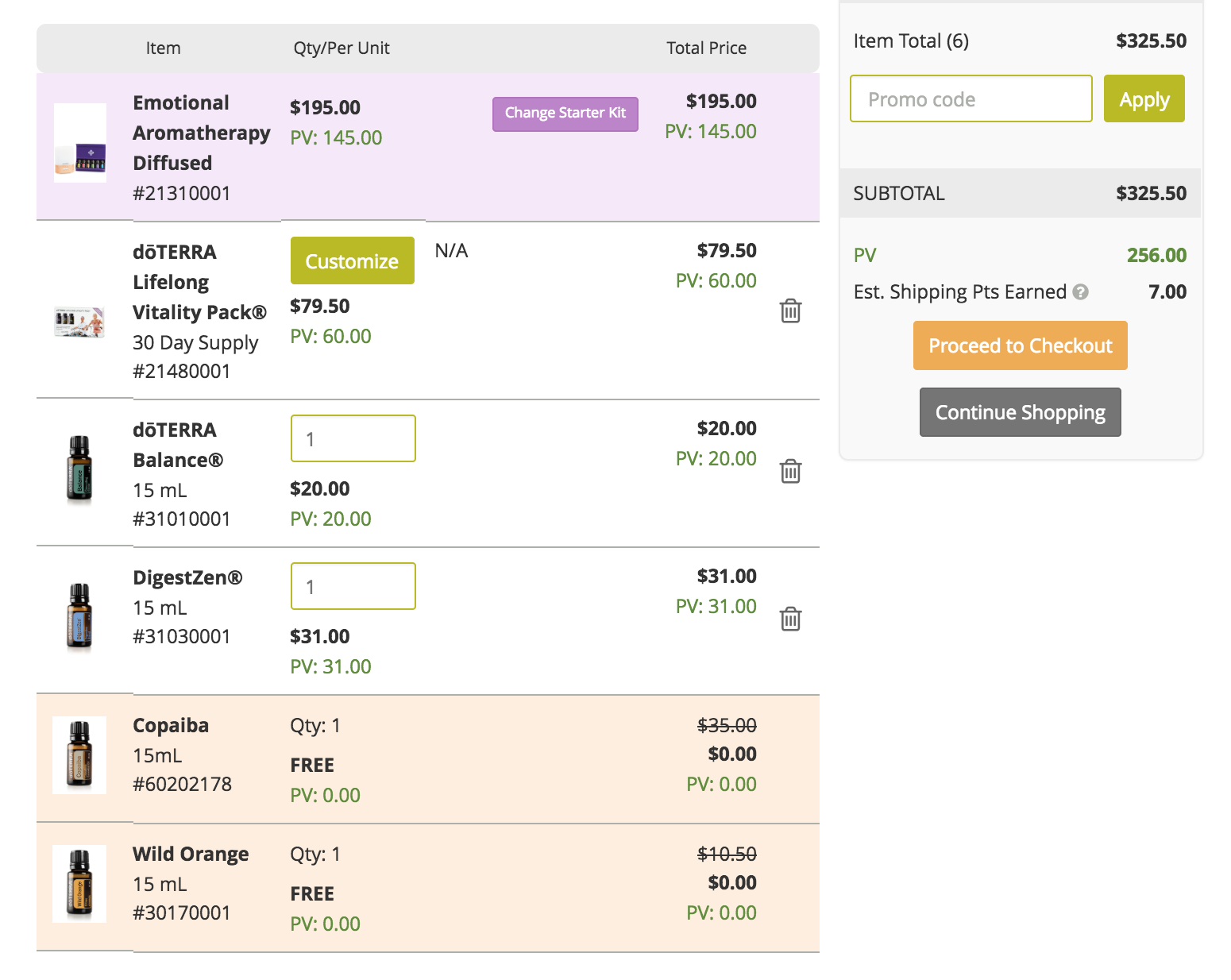This screenshot has height=980, width=1231.
Task: Click the 7.00 shipping points value
Action: click(1167, 291)
